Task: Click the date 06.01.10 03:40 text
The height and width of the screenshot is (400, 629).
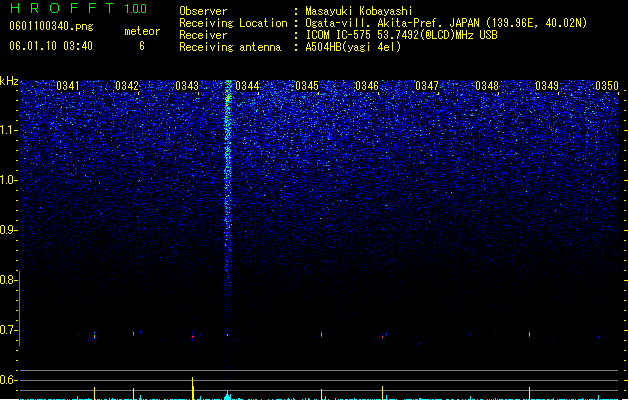Action: coord(51,46)
